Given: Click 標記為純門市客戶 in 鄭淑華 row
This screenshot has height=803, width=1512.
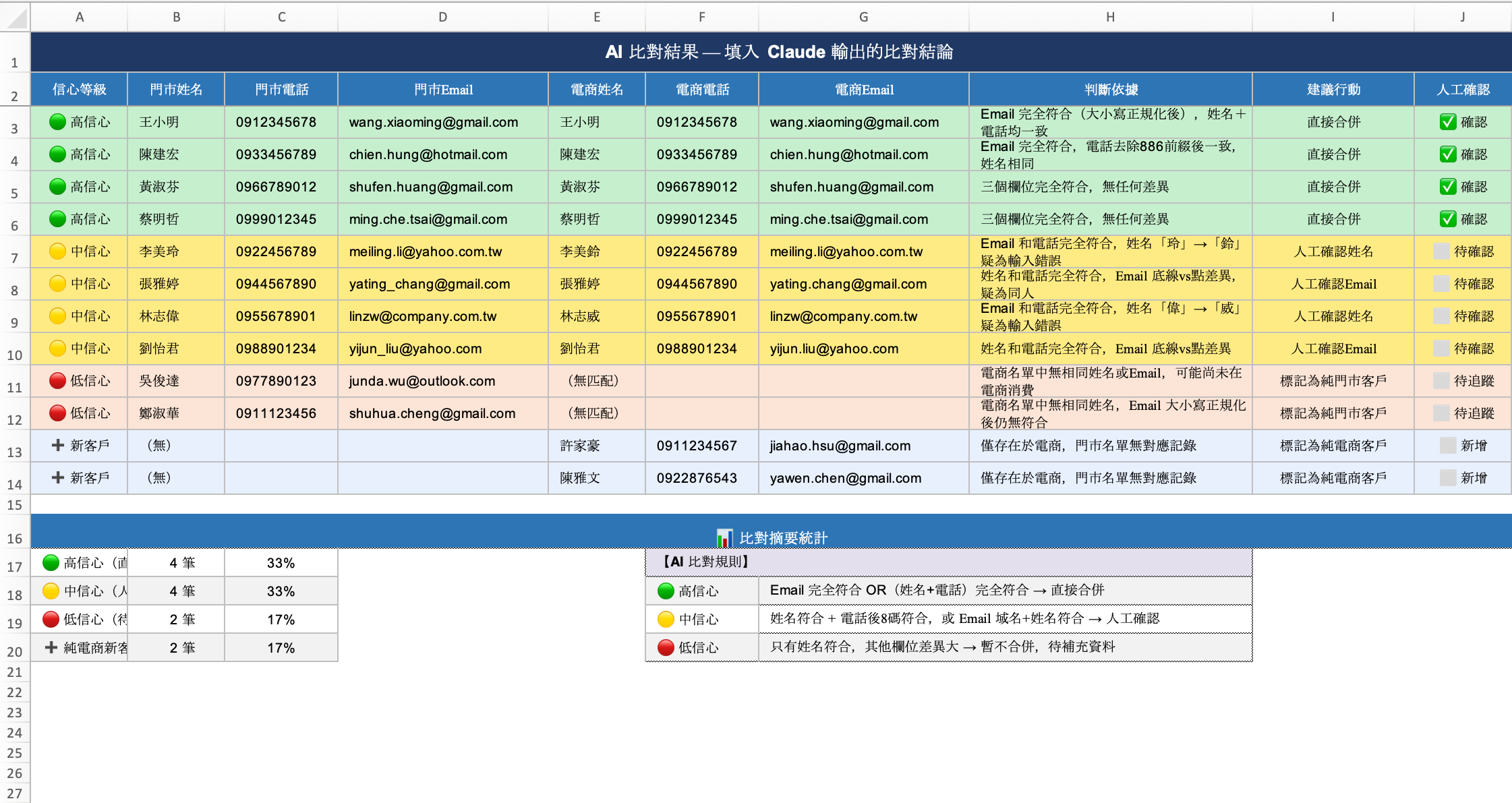Looking at the screenshot, I should coord(1333,413).
